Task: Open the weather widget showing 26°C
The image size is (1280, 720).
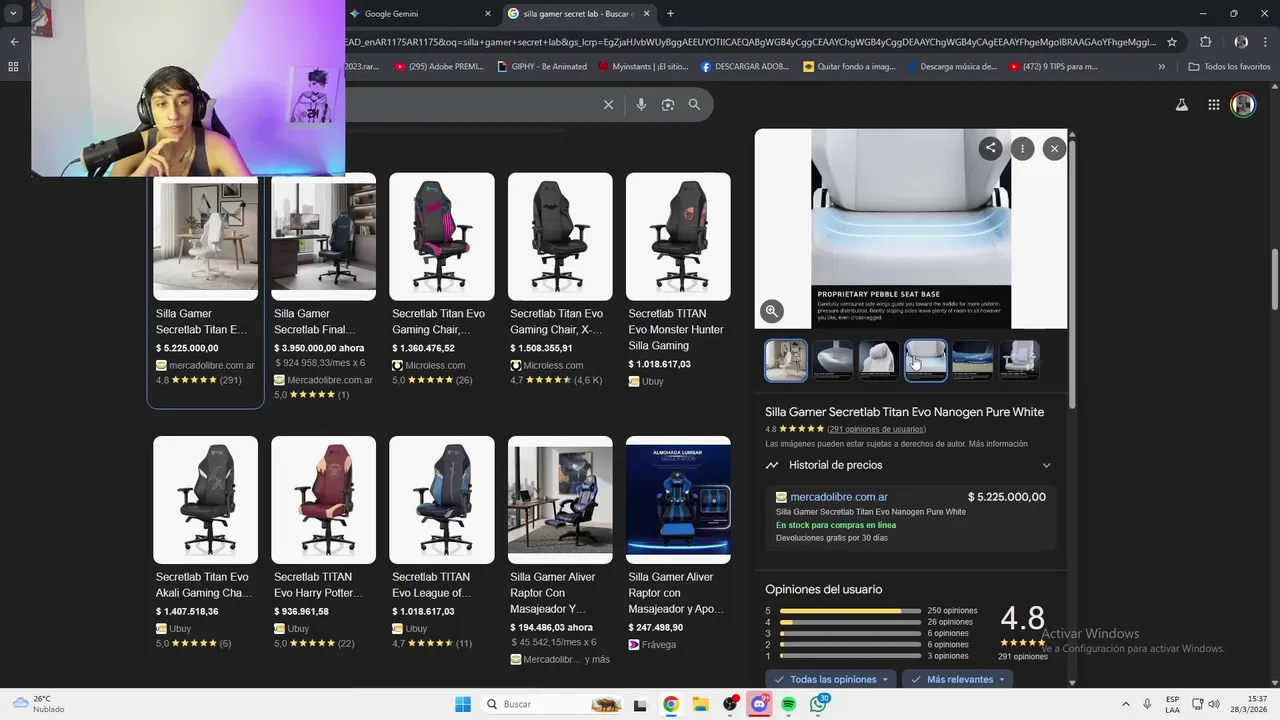Action: [37, 704]
